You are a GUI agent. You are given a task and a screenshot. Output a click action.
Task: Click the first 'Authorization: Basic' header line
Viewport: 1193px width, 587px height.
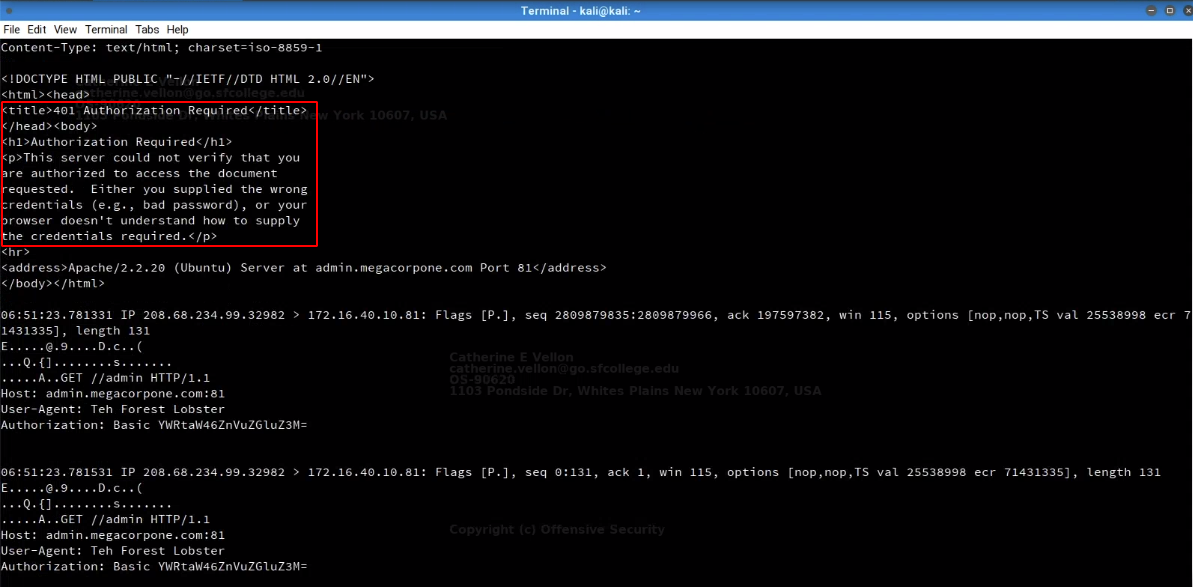pos(154,425)
